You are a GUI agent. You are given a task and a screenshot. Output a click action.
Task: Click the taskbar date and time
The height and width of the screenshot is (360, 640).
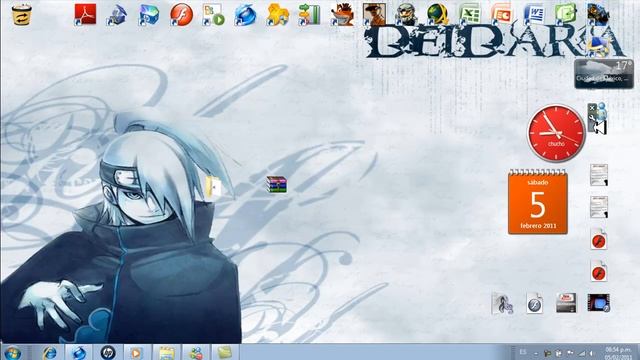pos(618,353)
